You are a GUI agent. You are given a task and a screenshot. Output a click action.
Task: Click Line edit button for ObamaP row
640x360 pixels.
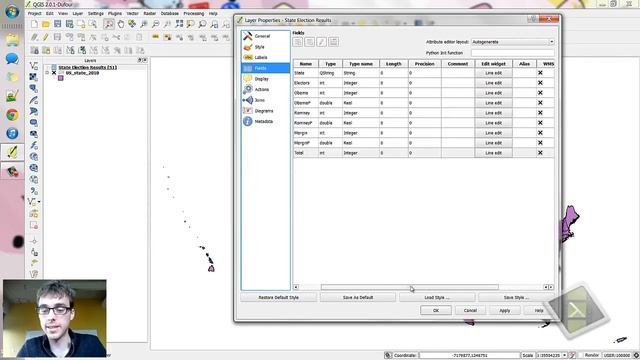(x=493, y=103)
